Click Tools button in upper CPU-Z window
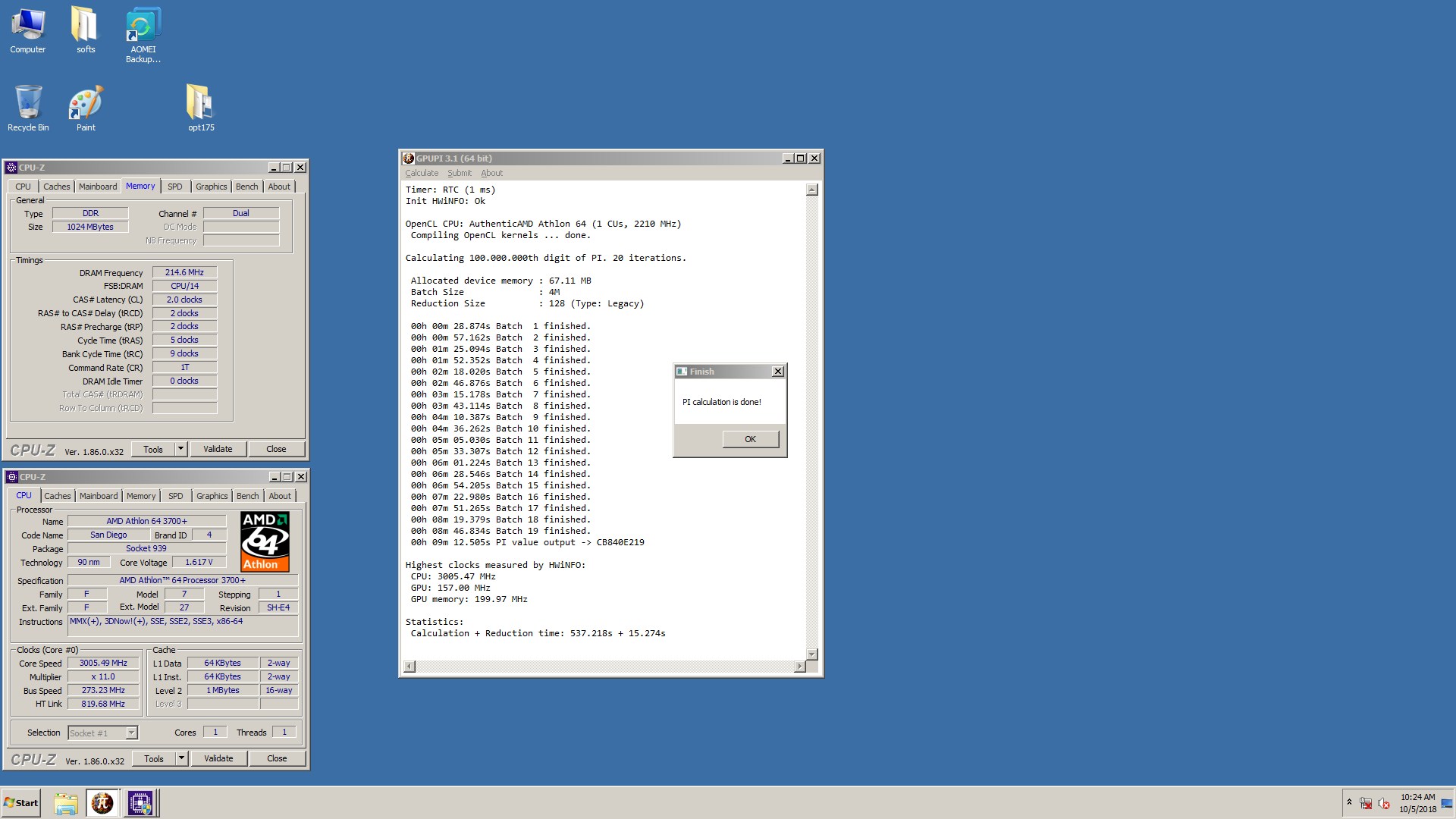This screenshot has width=1456, height=819. tap(153, 449)
